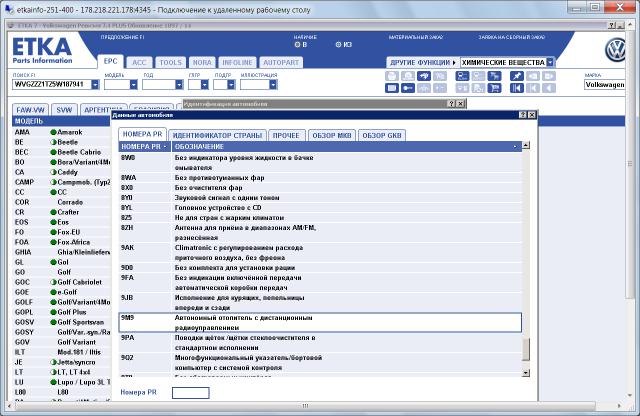The width and height of the screenshot is (640, 416).
Task: Open the ОБЗОР GKB tab
Action: (382, 135)
